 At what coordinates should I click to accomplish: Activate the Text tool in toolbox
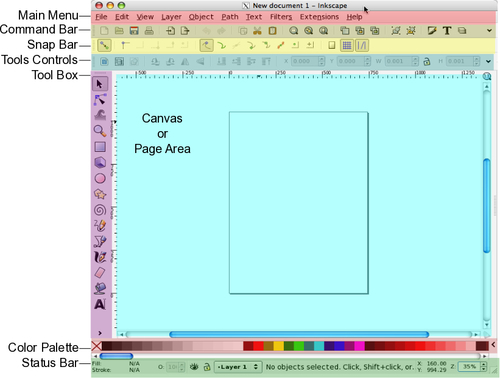click(x=100, y=304)
